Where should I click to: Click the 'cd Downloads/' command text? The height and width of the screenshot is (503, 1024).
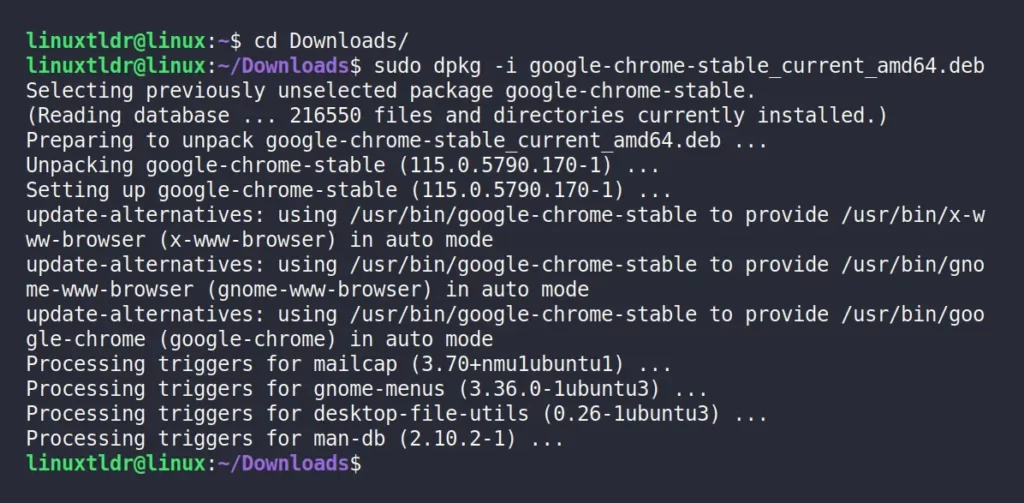[x=330, y=41]
